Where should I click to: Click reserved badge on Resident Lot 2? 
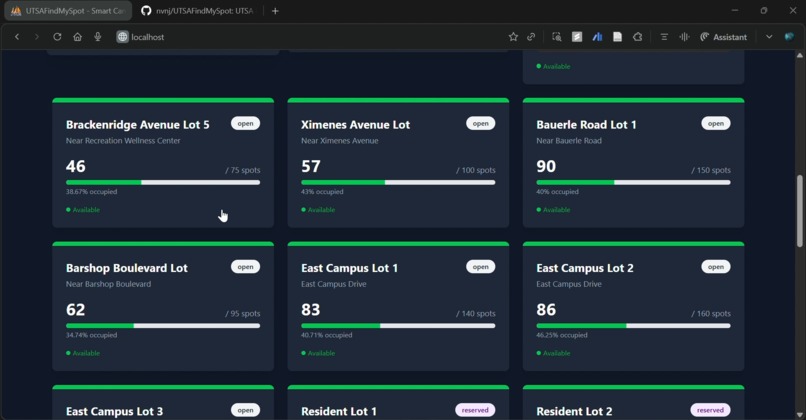710,410
